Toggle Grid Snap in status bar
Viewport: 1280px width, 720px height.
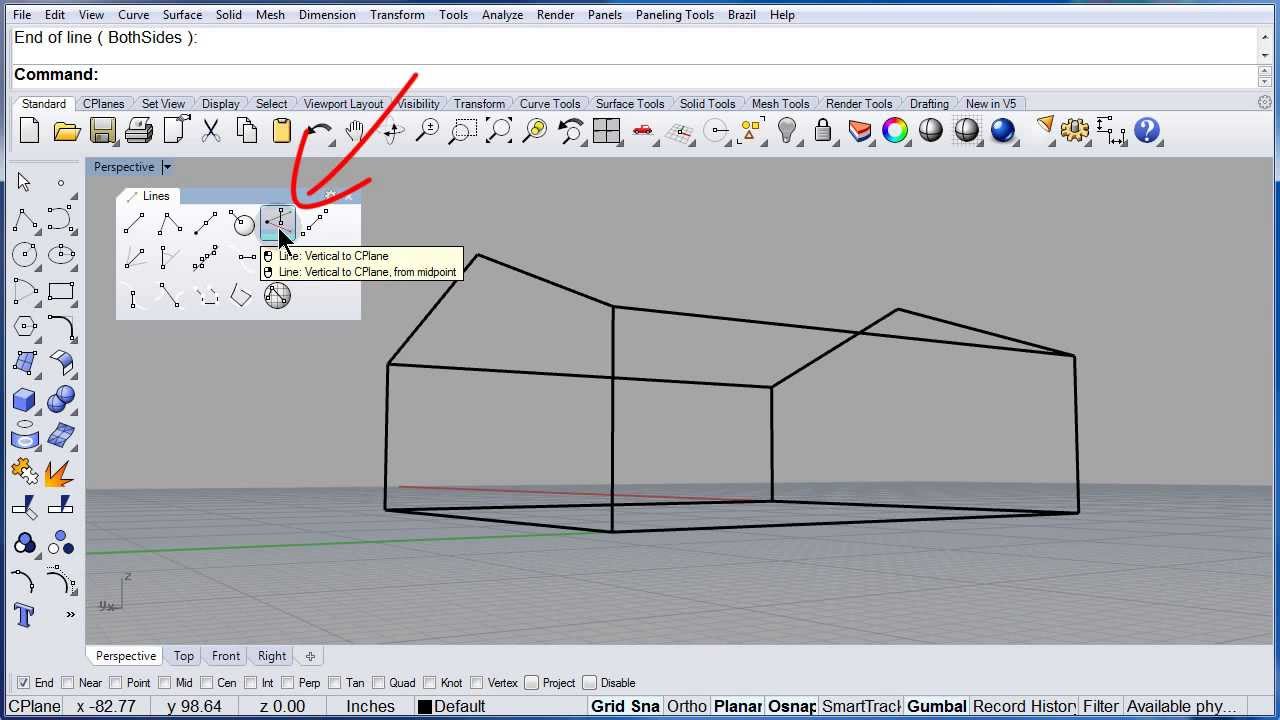[625, 706]
